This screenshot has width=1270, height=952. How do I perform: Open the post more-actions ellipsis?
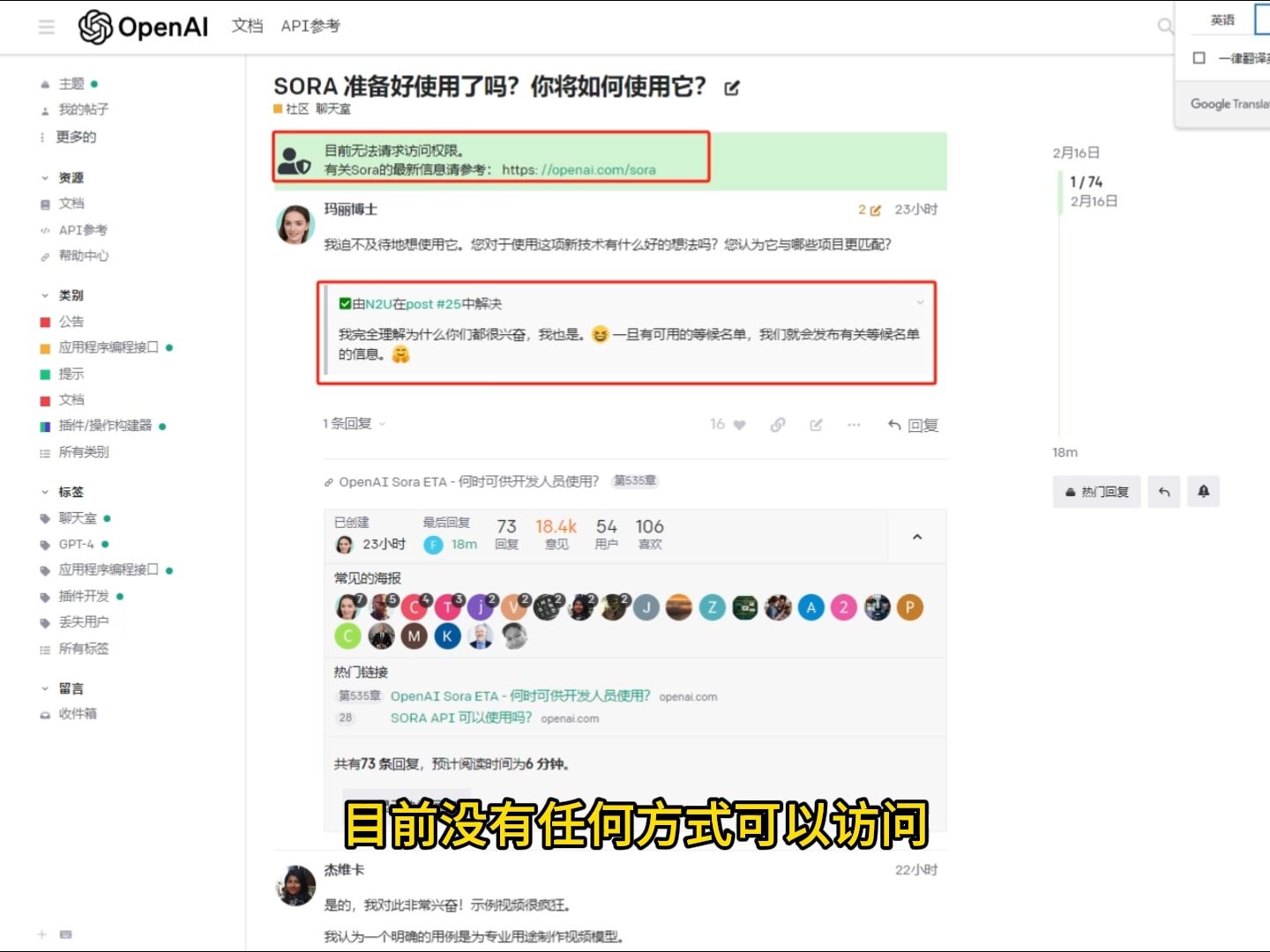coord(854,425)
